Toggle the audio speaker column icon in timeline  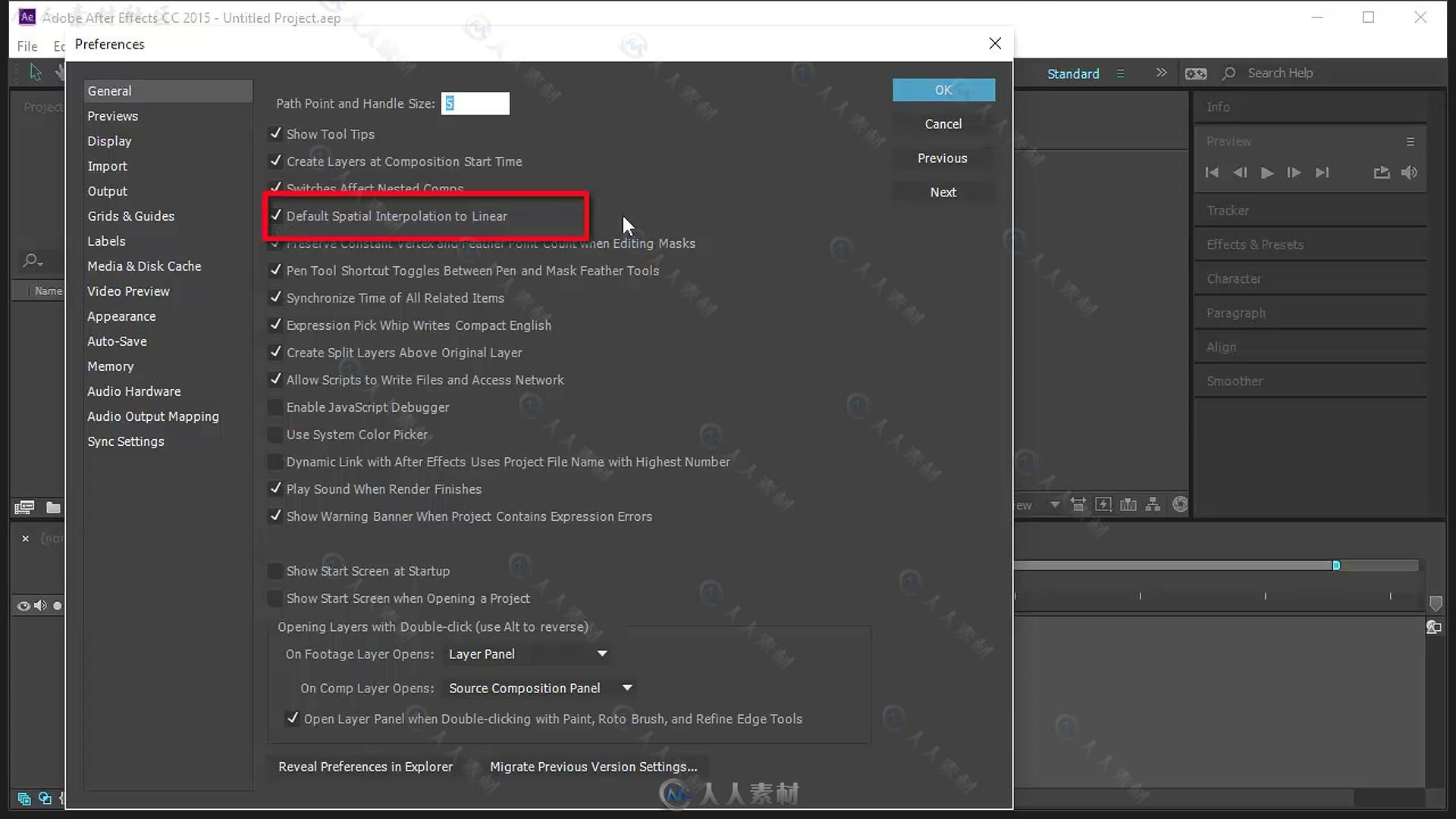40,605
